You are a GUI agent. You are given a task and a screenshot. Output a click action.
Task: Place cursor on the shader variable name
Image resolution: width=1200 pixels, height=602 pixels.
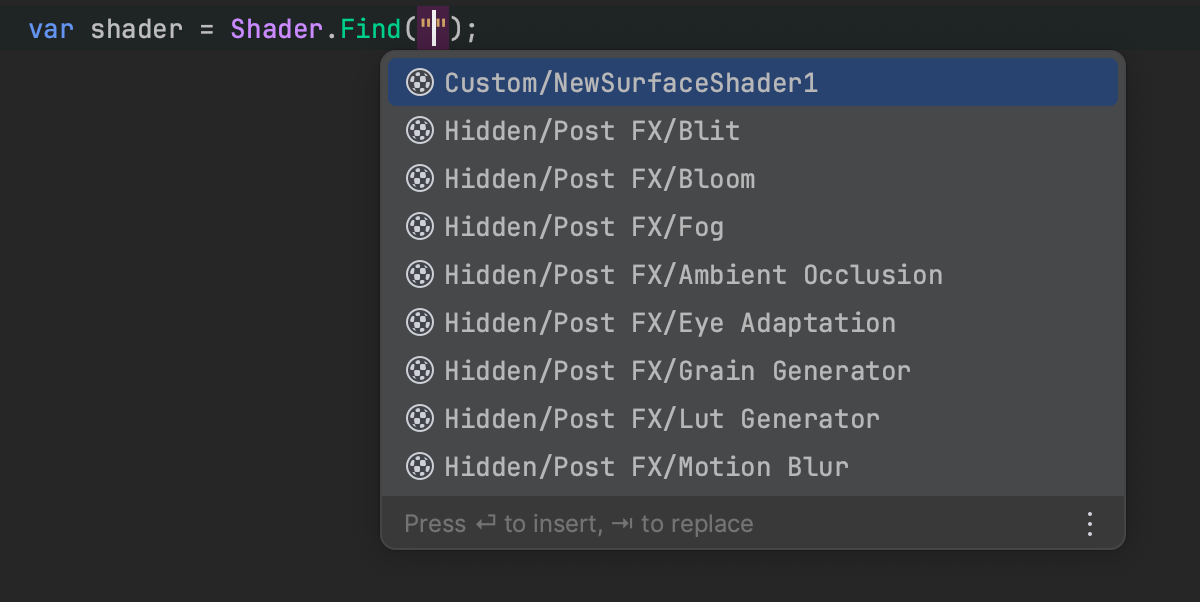pyautogui.click(x=136, y=29)
